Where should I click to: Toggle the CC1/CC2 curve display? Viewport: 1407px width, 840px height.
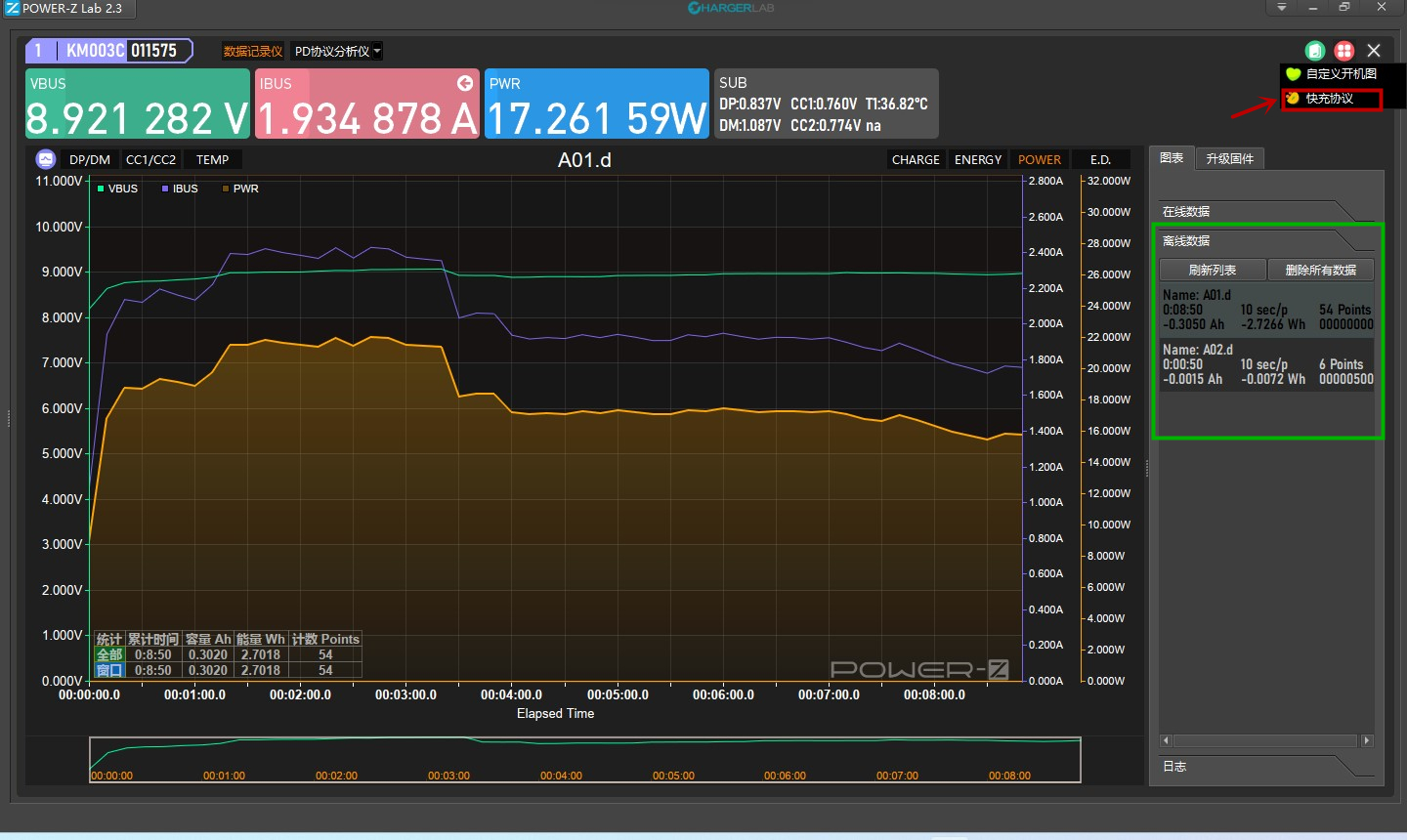click(x=150, y=160)
